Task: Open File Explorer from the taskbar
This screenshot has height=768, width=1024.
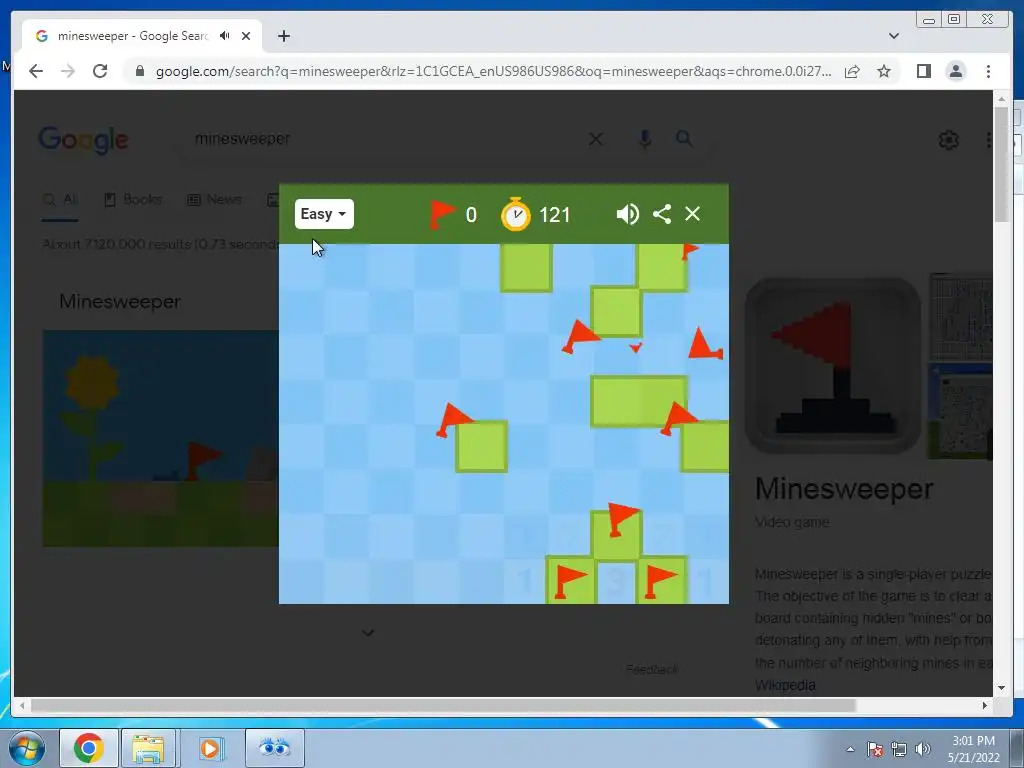Action: click(x=148, y=748)
